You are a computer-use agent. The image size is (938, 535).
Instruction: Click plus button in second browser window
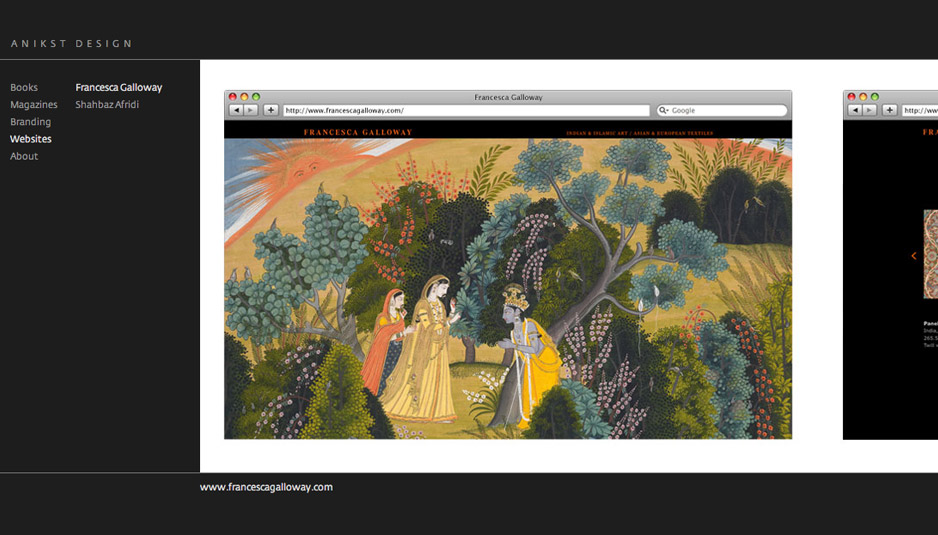pyautogui.click(x=890, y=110)
